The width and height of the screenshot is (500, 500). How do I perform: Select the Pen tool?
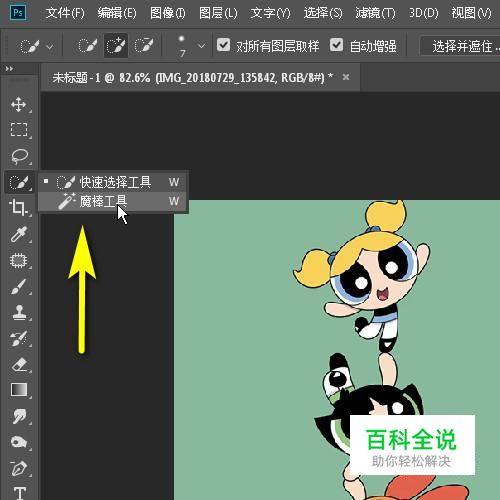[19, 468]
